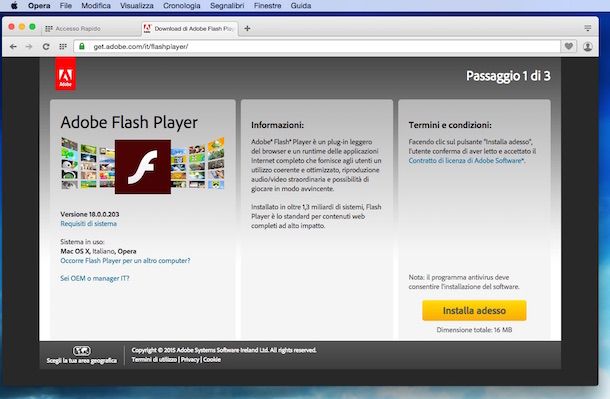Click the Installa adesso button

474,310
